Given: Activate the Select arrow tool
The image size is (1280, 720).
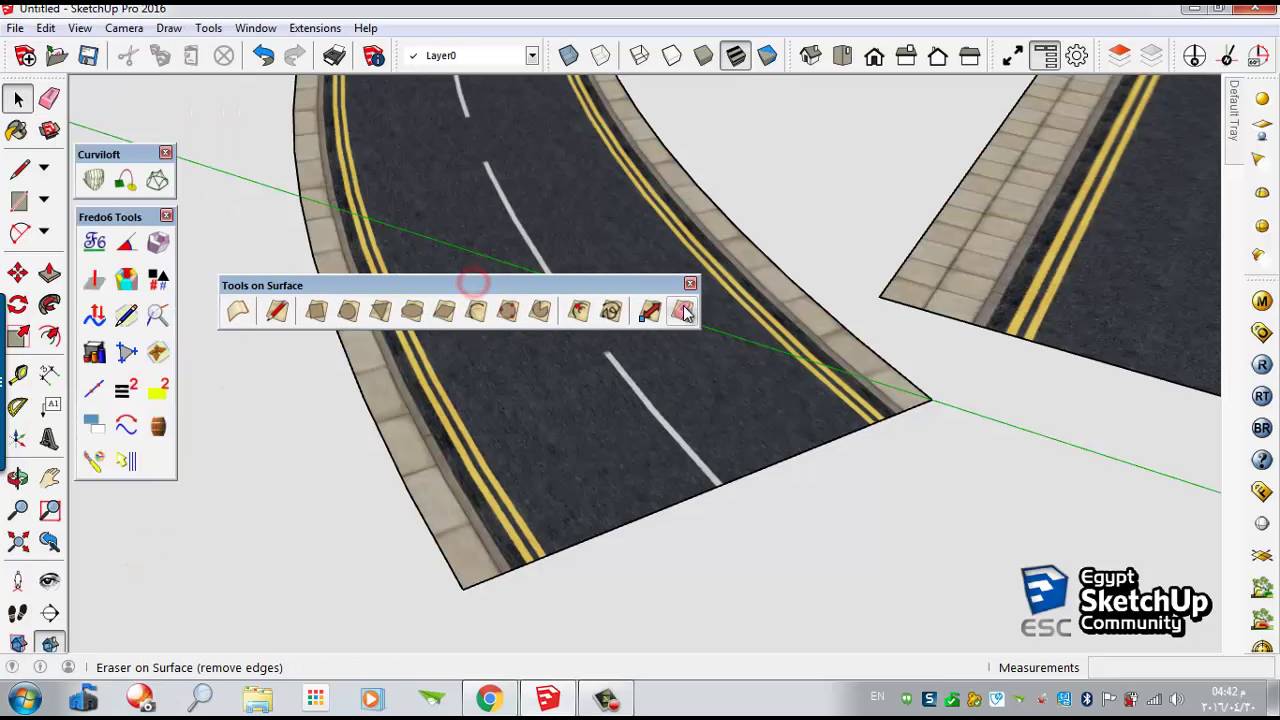Looking at the screenshot, I should tap(18, 99).
